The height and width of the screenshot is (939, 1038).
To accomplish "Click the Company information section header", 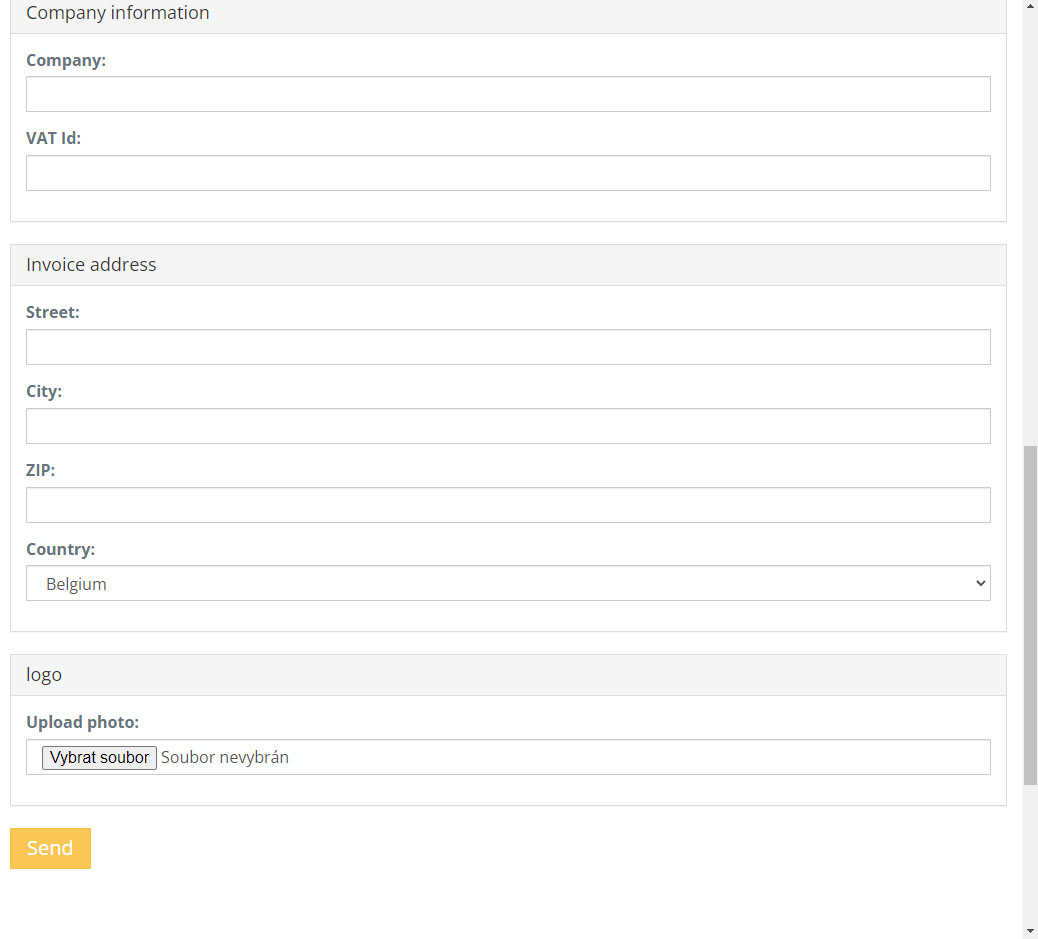I will (117, 13).
